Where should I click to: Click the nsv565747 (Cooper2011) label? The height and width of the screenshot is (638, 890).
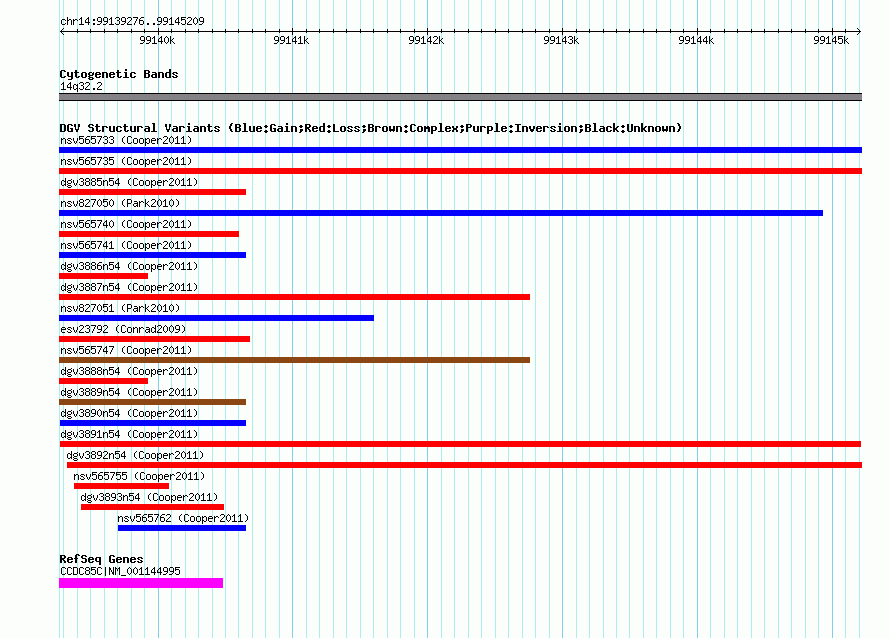click(126, 350)
